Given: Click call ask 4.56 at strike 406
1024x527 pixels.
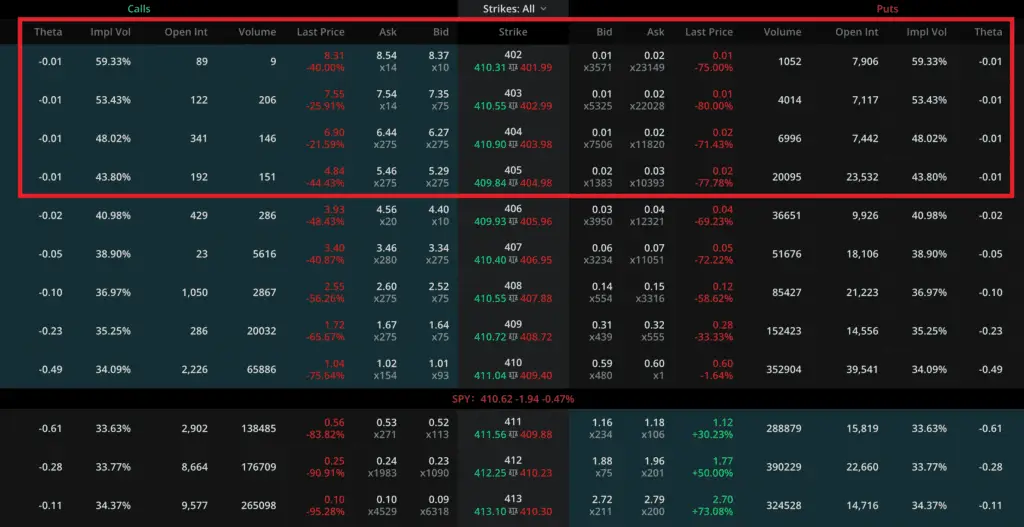Looking at the screenshot, I should (x=387, y=210).
